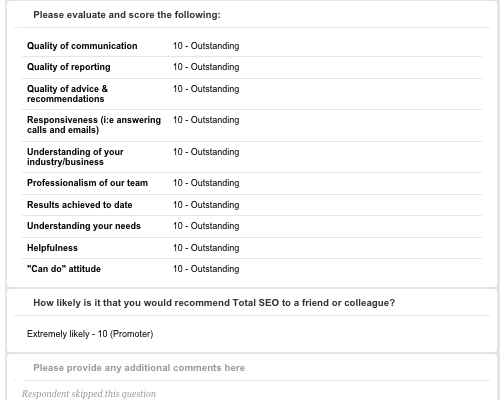Viewport: 504px width, 400px height.
Task: Click the Responsiveness row label
Action: click(94, 125)
